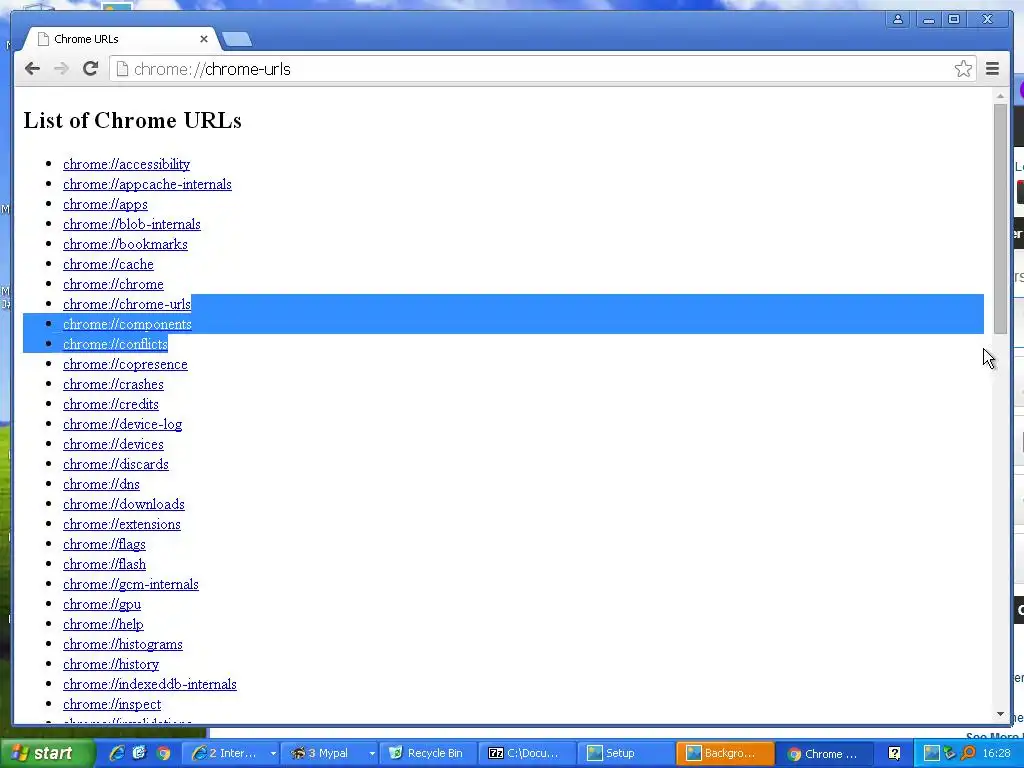Image resolution: width=1024 pixels, height=768 pixels.
Task: Click the page icon in the address bar
Action: point(121,69)
